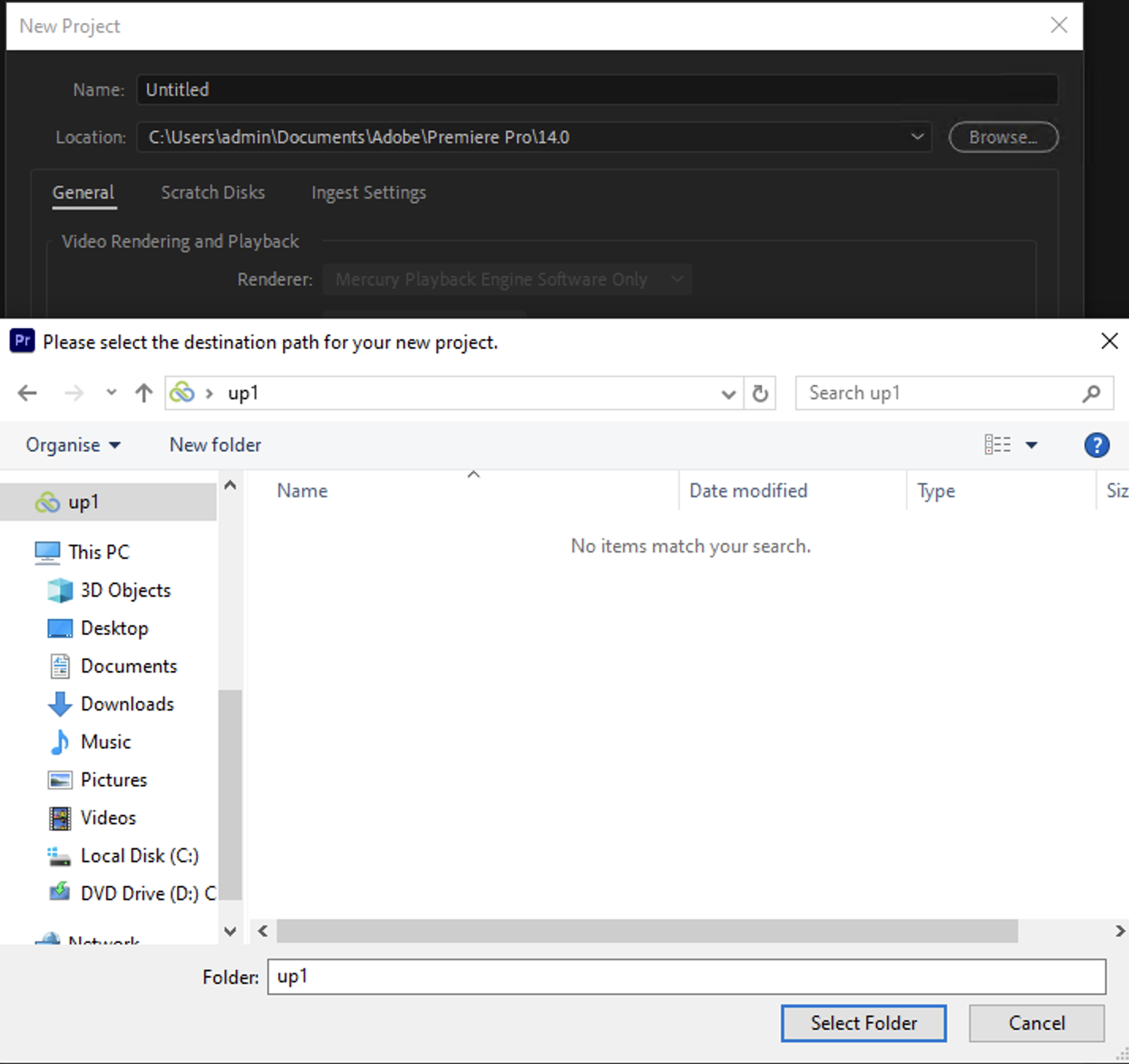Switch to the Scratch Disks tab
This screenshot has height=1064, width=1129.
click(213, 193)
